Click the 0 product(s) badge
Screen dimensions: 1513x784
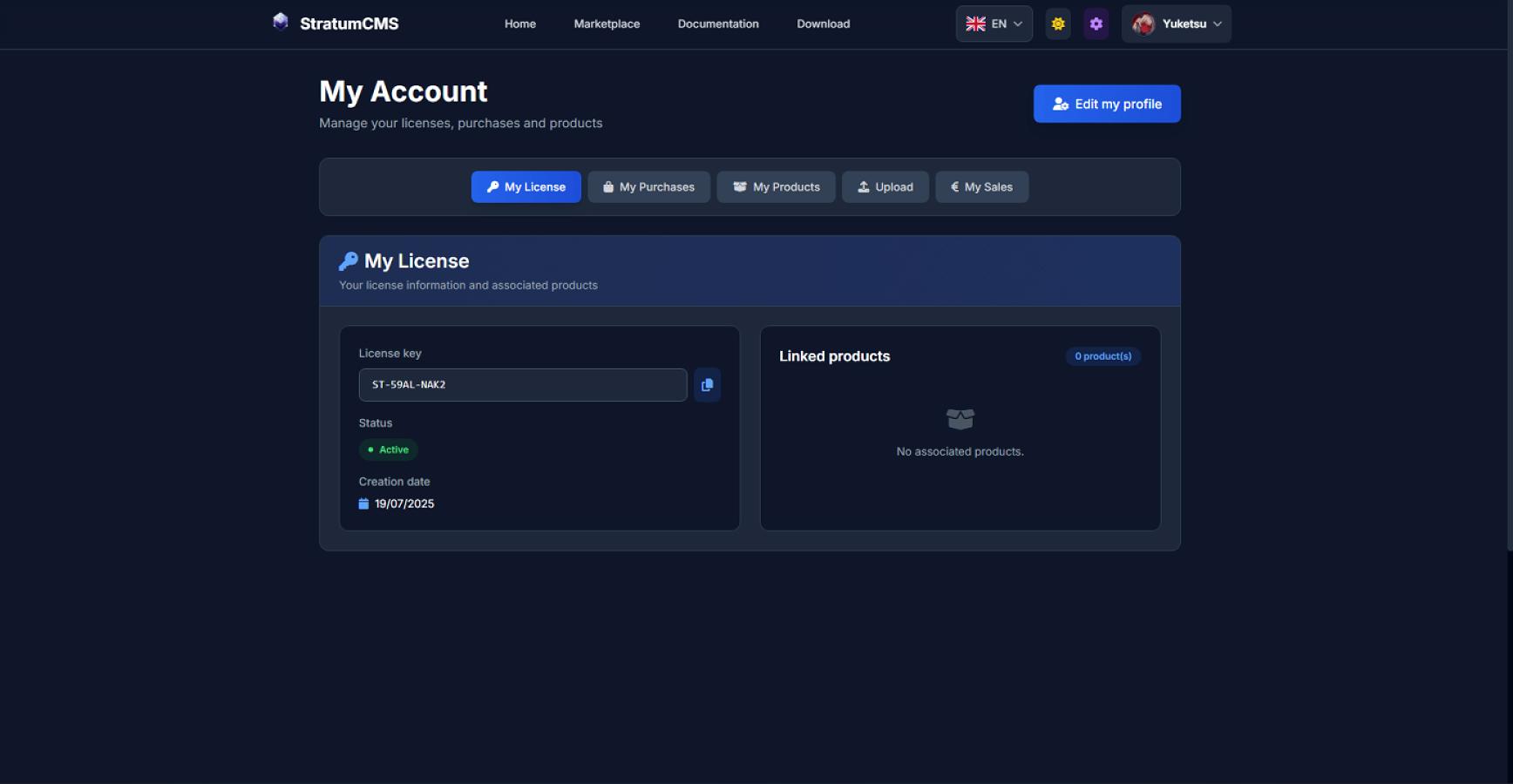tap(1103, 356)
